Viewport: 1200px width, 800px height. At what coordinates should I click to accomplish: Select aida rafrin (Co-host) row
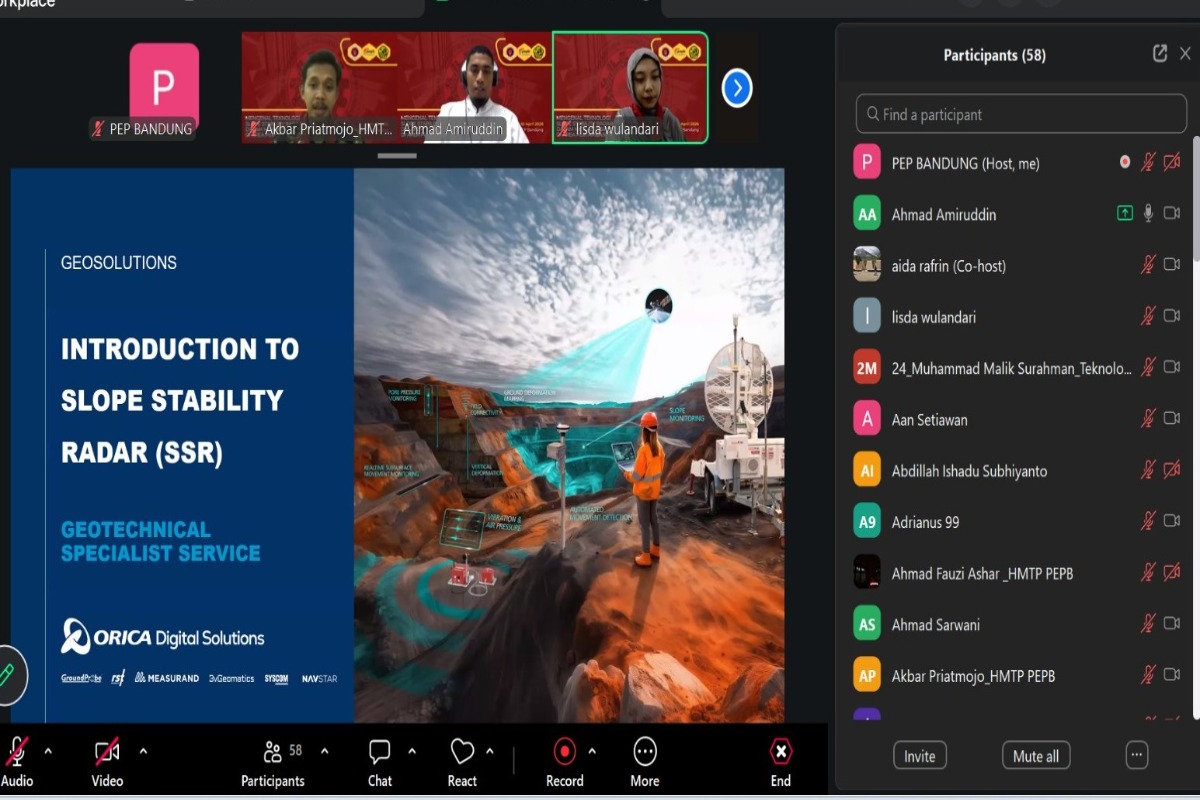[1018, 265]
